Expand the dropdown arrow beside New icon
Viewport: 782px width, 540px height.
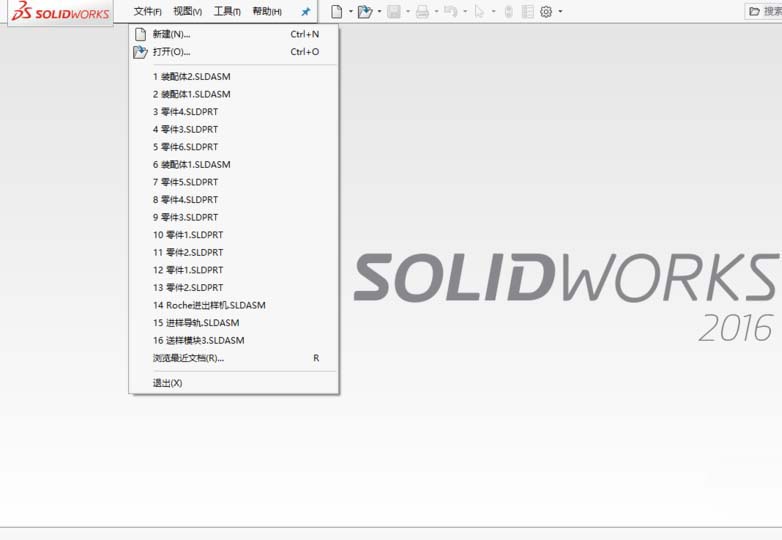click(351, 12)
